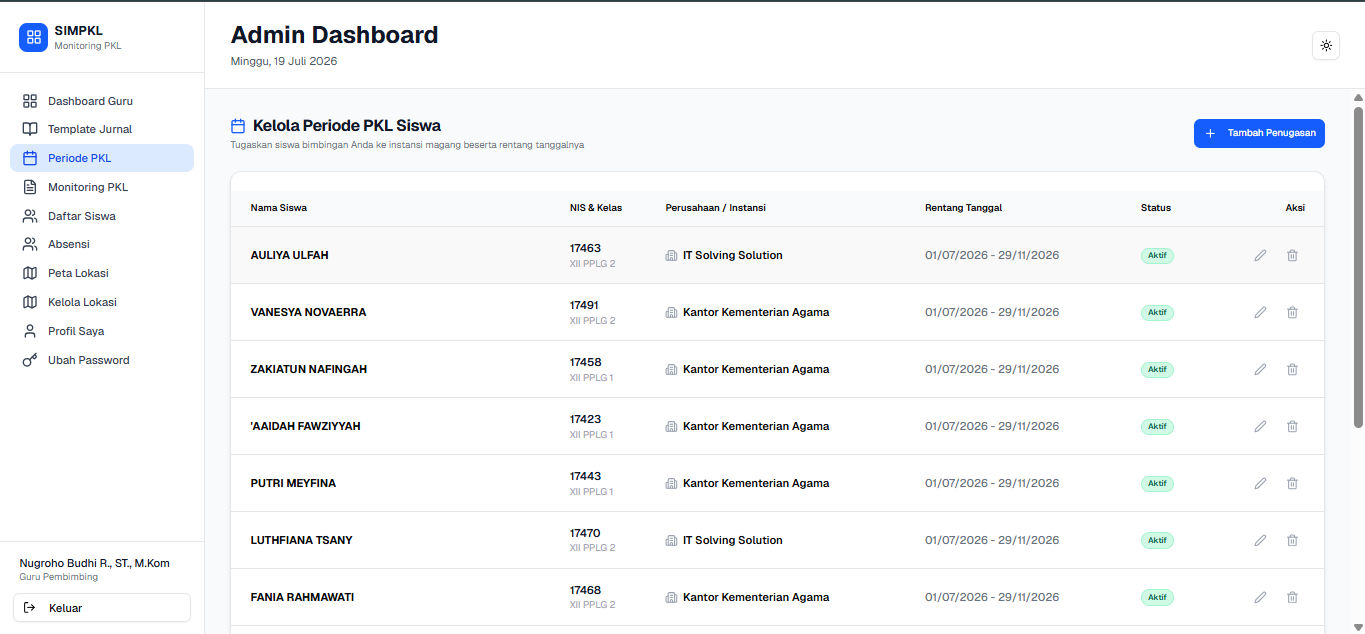
Task: Go to Monitoring PKL page
Action: click(102, 187)
